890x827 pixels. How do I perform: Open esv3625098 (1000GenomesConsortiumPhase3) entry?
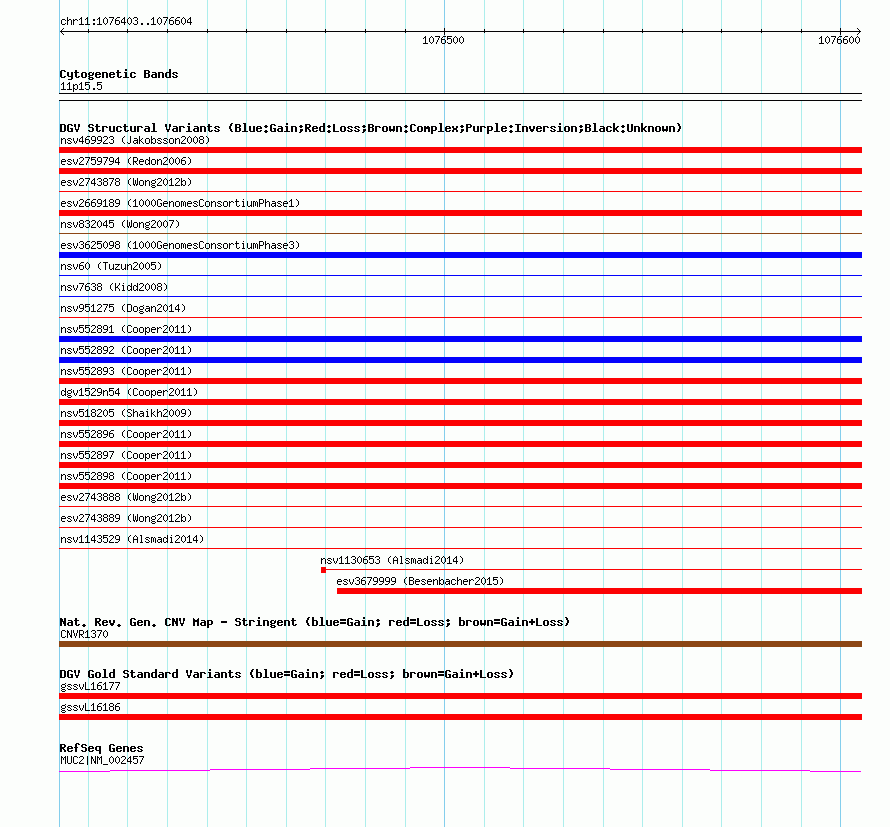tap(180, 245)
